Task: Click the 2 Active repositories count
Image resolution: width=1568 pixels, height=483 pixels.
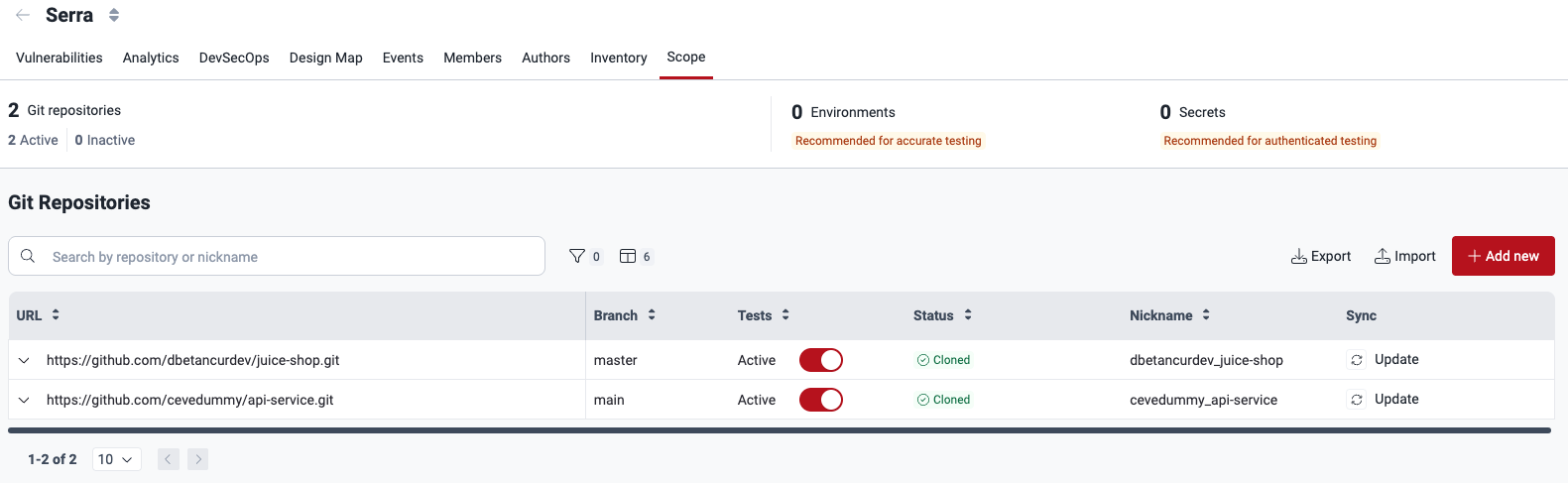Action: click(x=33, y=140)
